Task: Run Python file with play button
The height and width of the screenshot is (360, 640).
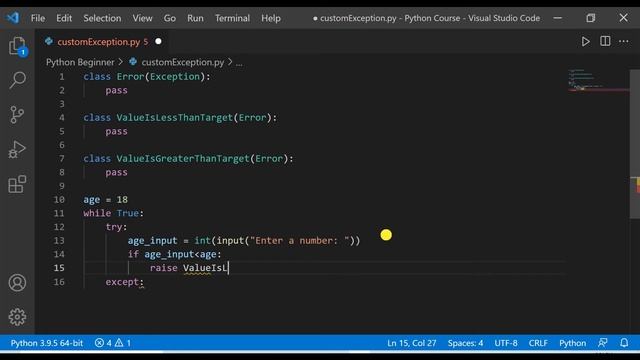Action: pyautogui.click(x=585, y=42)
